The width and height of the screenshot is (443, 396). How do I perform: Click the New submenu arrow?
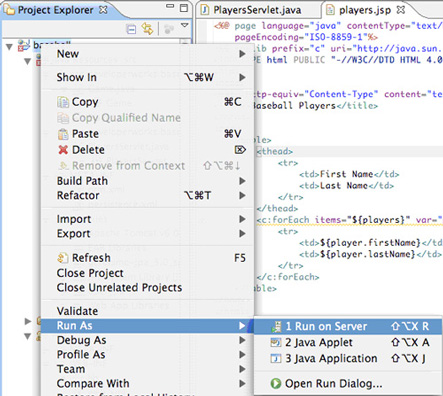click(242, 54)
